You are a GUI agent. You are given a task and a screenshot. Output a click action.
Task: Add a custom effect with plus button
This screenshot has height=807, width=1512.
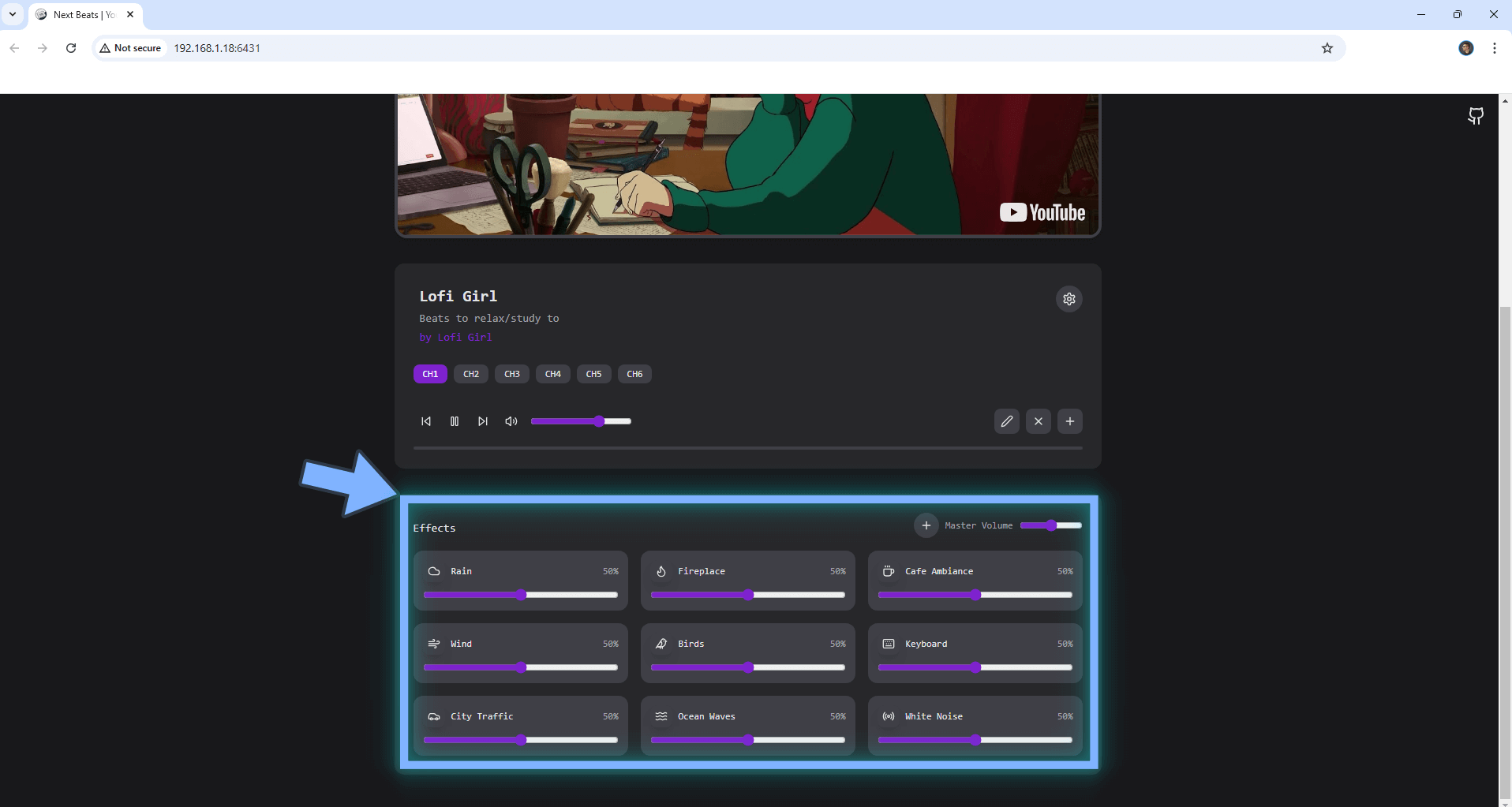[926, 525]
